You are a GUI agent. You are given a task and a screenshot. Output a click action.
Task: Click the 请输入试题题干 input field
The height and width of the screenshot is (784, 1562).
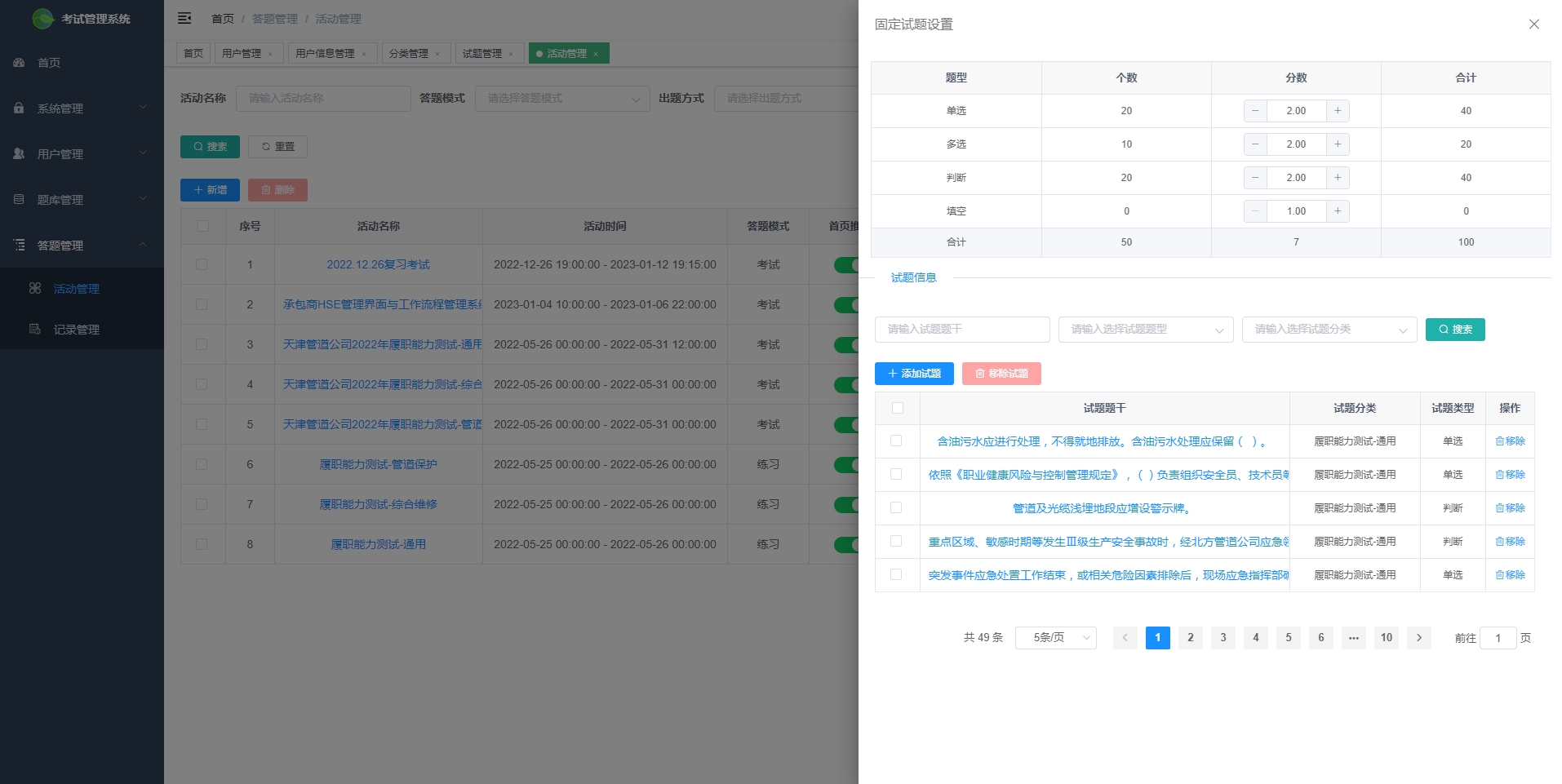point(962,330)
